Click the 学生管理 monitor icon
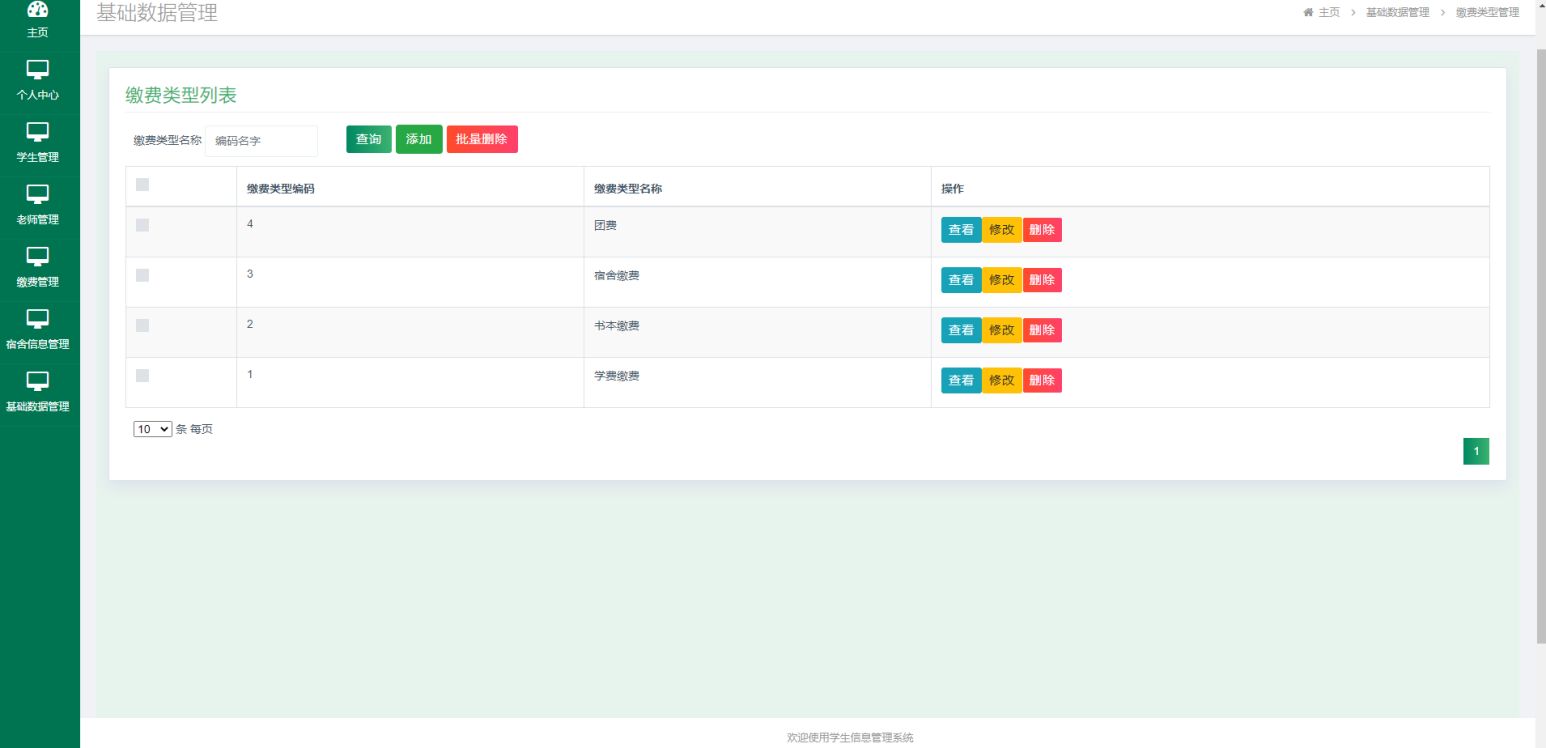 (x=38, y=132)
